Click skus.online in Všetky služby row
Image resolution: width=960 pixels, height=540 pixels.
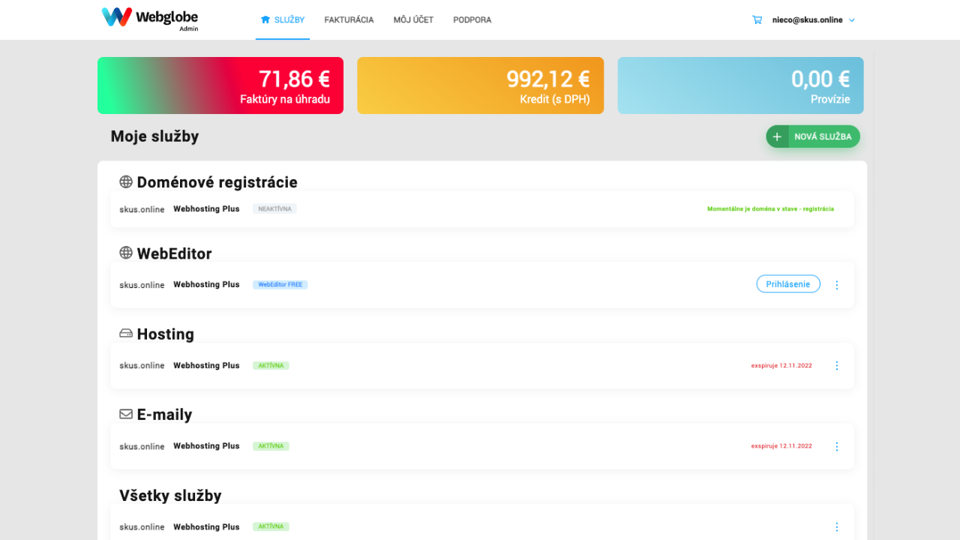click(141, 527)
